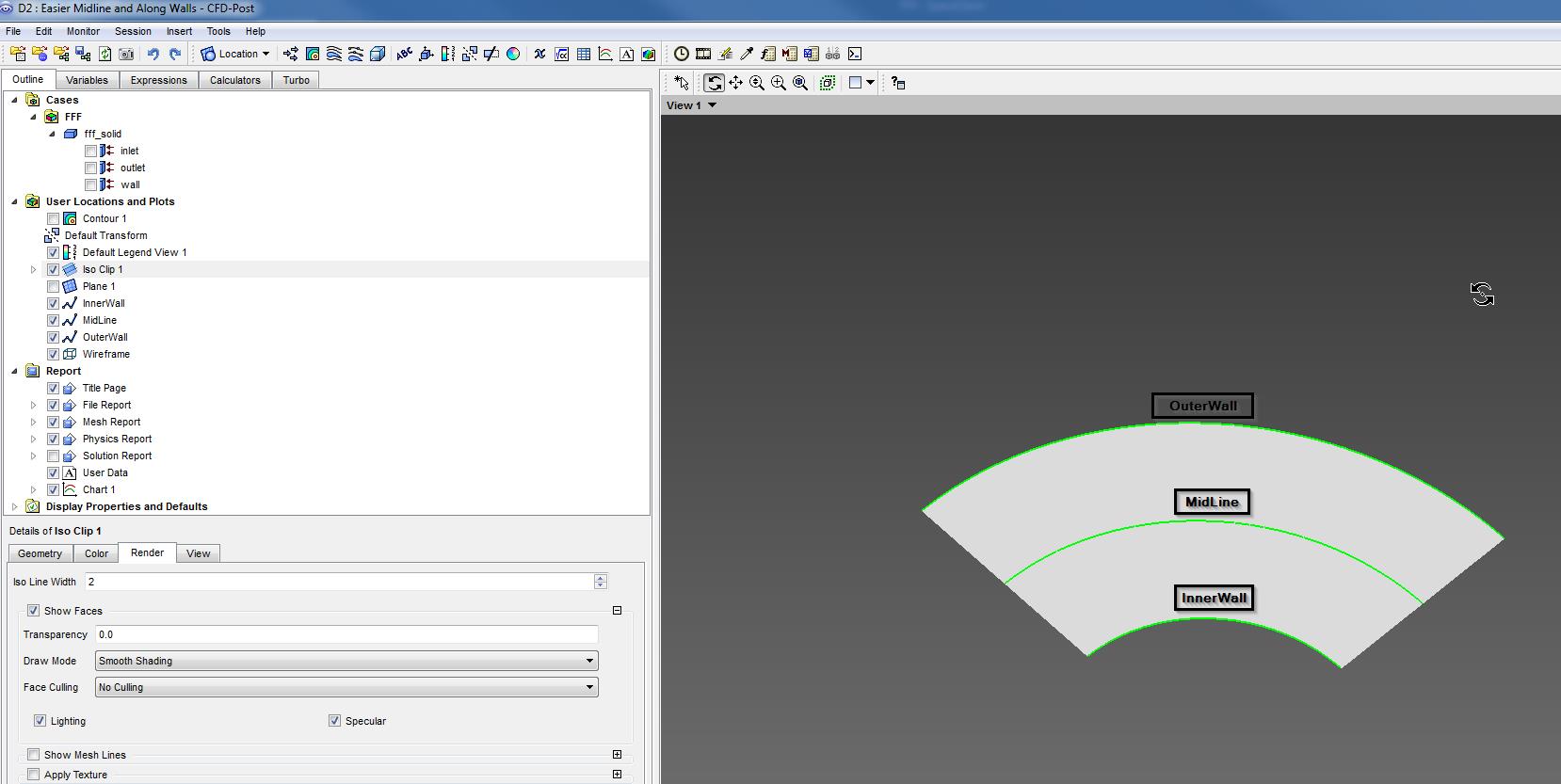
Task: Click the Redo arrow in toolbar
Action: [174, 54]
